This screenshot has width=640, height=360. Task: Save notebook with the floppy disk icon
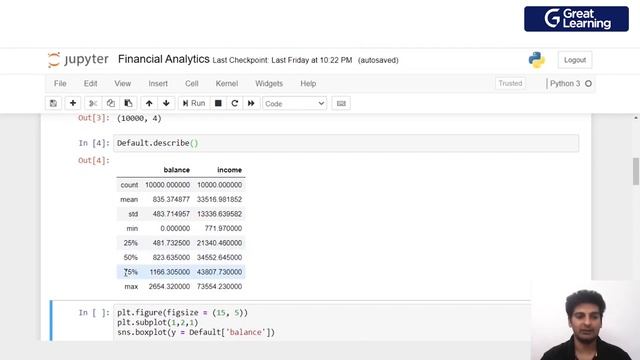(53, 103)
